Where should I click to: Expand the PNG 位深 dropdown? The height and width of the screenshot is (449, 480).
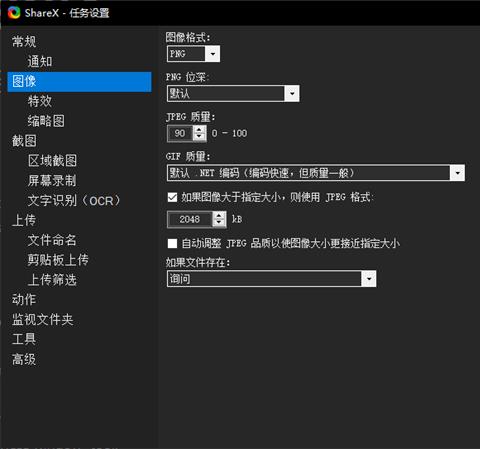pyautogui.click(x=233, y=93)
